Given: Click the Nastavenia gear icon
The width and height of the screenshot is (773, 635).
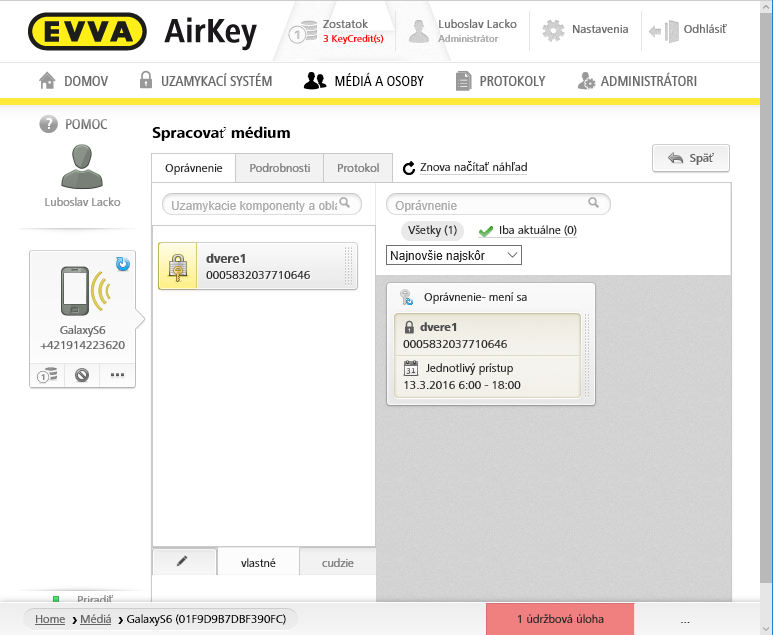Looking at the screenshot, I should pos(553,30).
